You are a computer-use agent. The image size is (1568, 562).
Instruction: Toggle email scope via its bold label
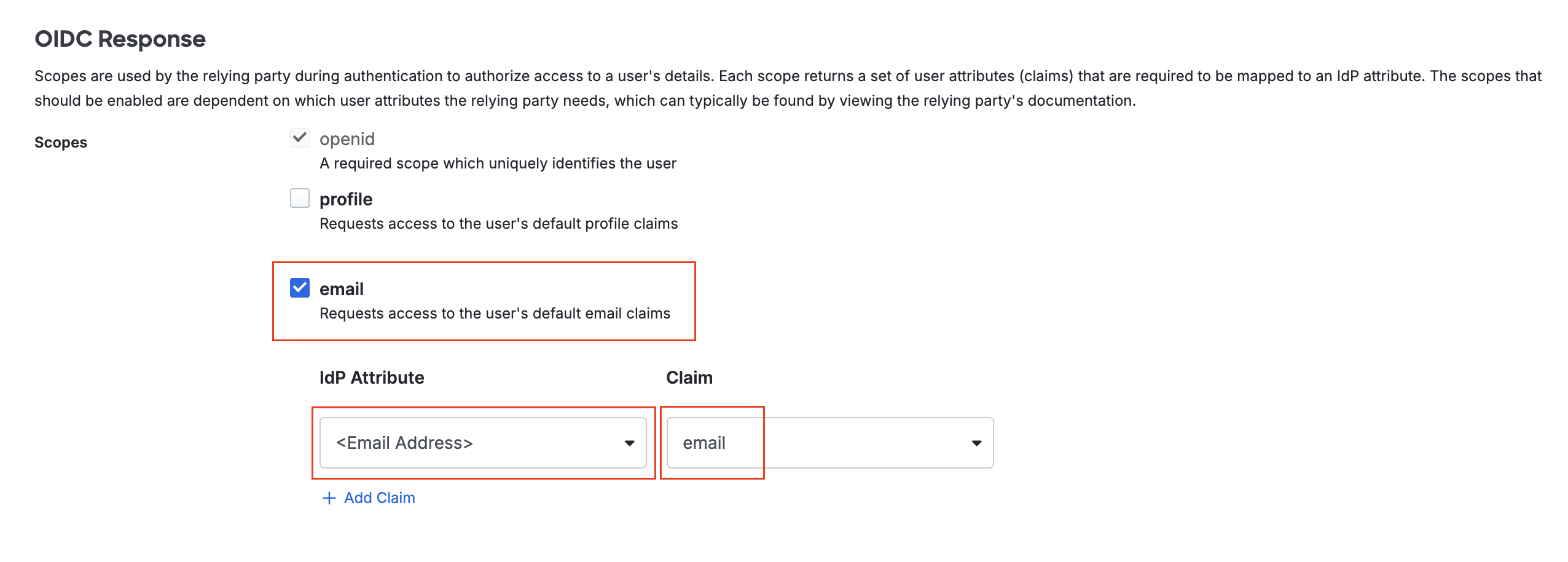coord(342,289)
